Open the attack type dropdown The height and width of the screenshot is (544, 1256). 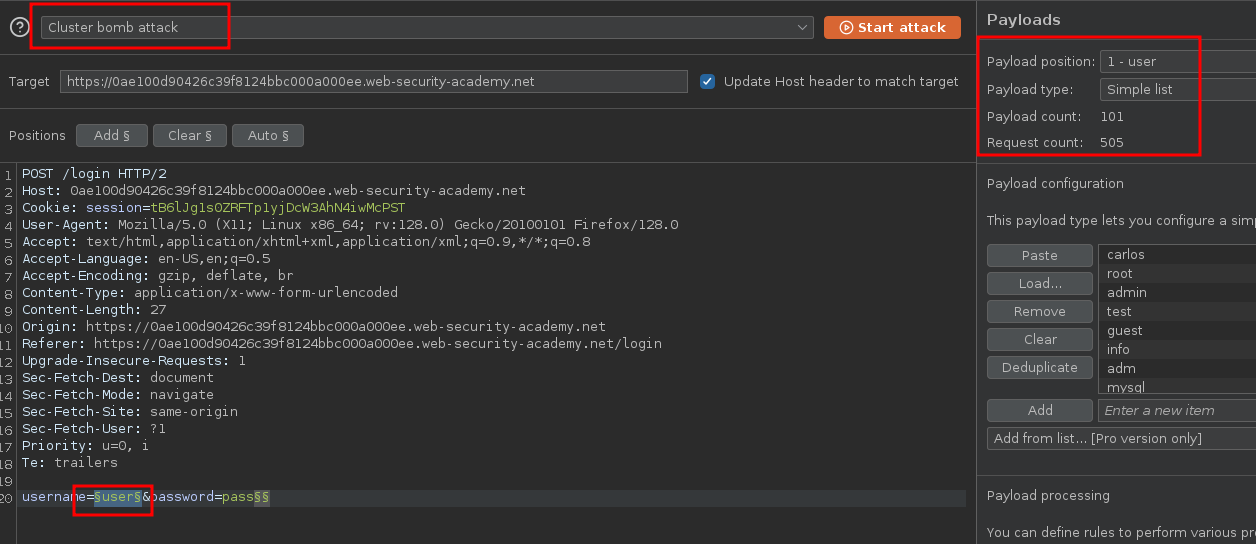[x=427, y=28]
